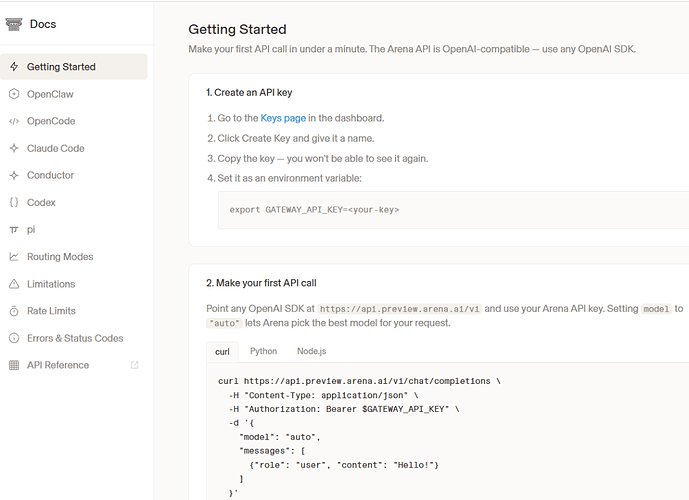Click the curly braces icon beside Codex

pyautogui.click(x=14, y=203)
